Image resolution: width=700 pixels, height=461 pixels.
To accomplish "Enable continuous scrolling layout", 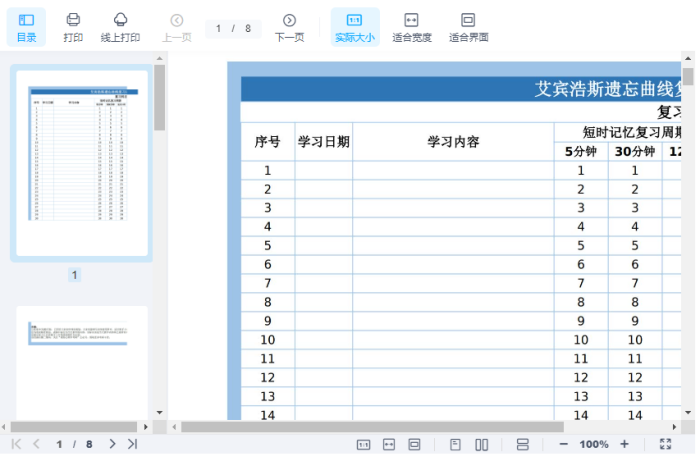I will click(x=522, y=445).
